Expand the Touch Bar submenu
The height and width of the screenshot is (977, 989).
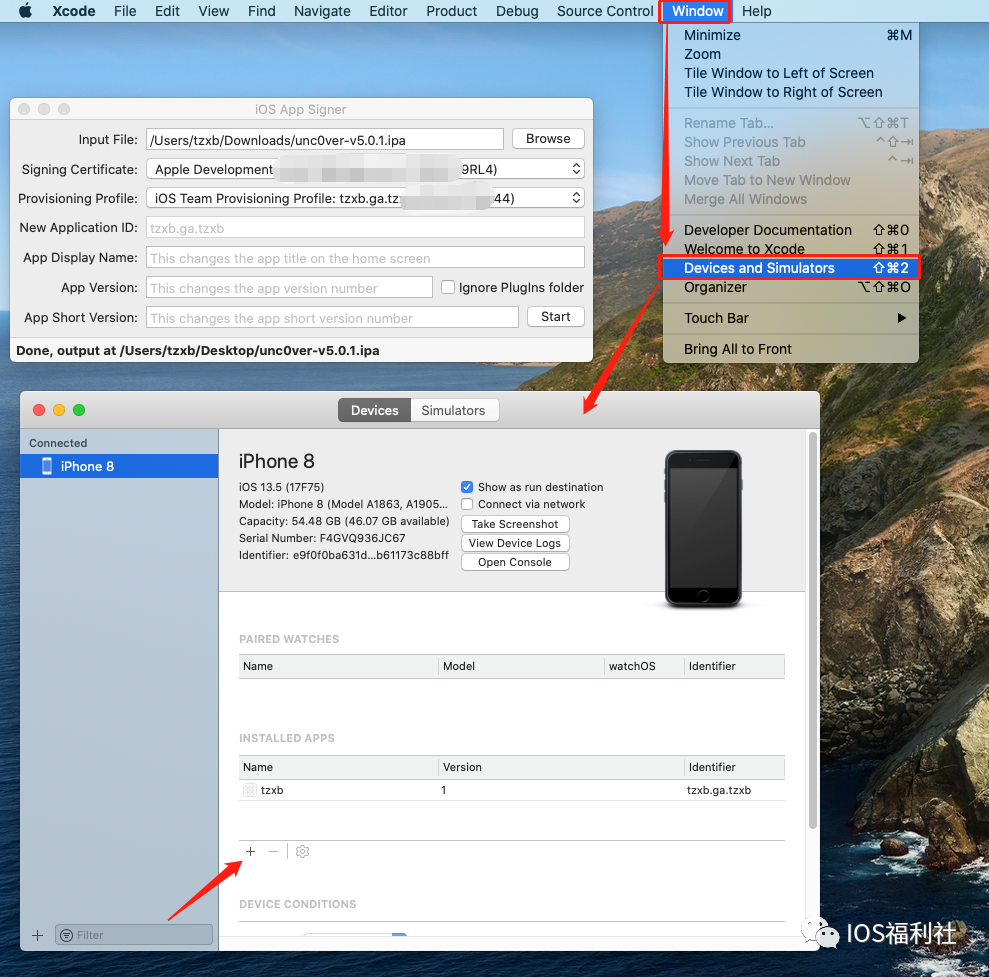click(790, 318)
